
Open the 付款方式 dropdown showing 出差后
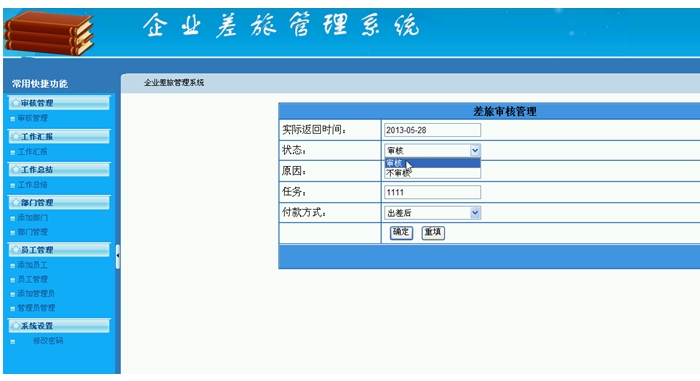(432, 213)
